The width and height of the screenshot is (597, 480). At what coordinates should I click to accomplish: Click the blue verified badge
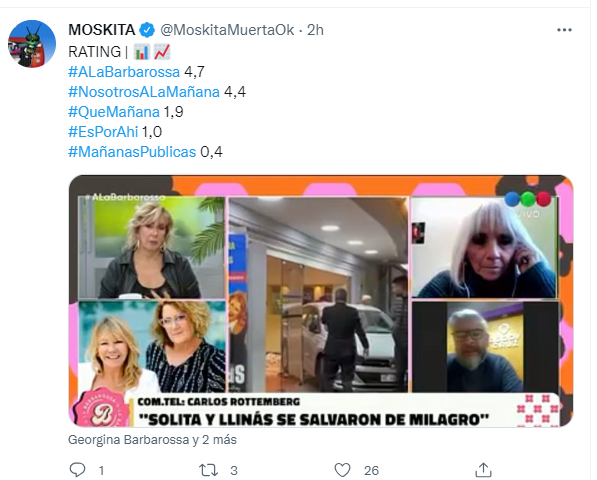(x=147, y=30)
